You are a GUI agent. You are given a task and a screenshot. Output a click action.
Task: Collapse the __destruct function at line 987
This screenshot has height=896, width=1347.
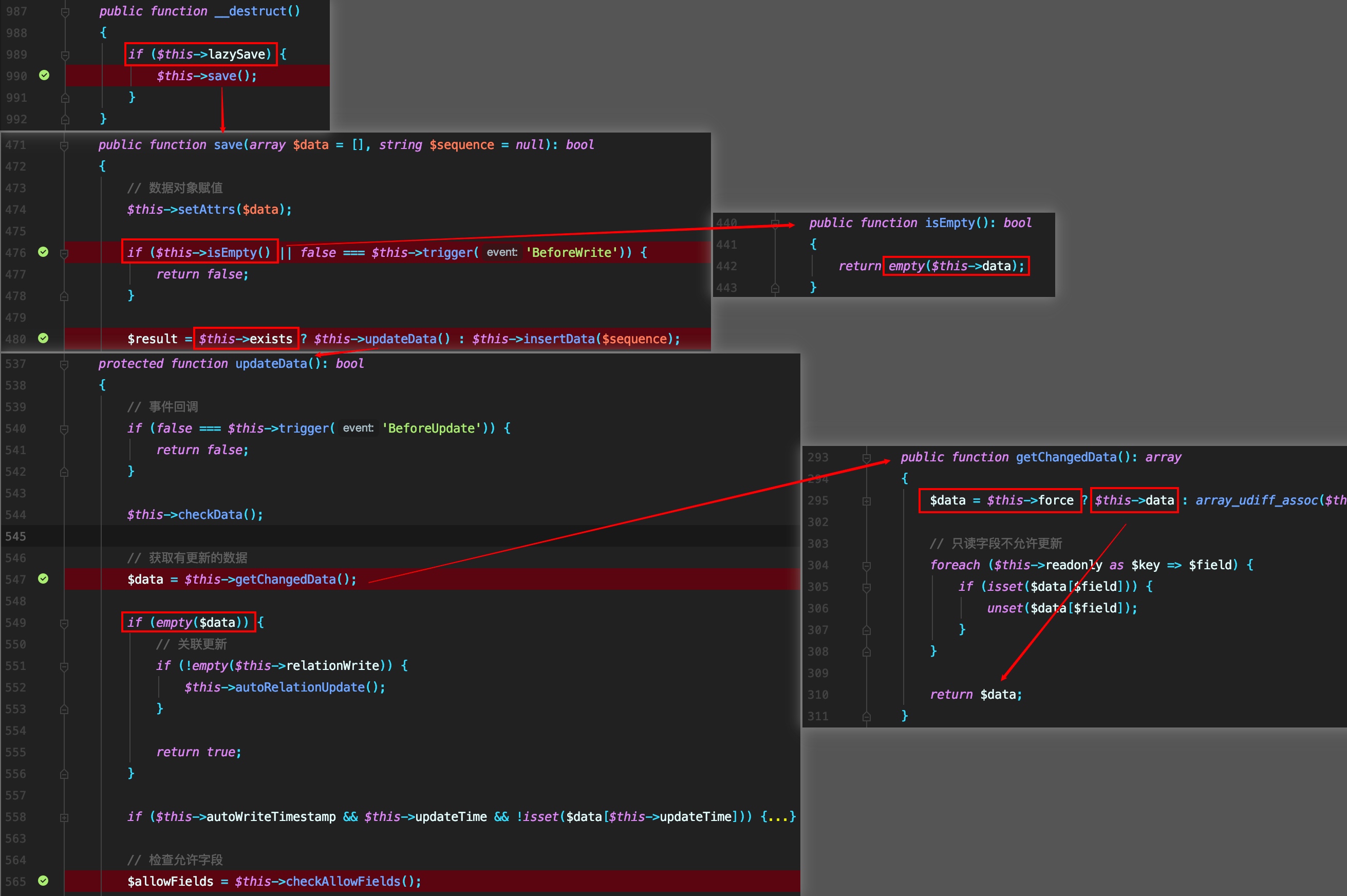pyautogui.click(x=65, y=11)
